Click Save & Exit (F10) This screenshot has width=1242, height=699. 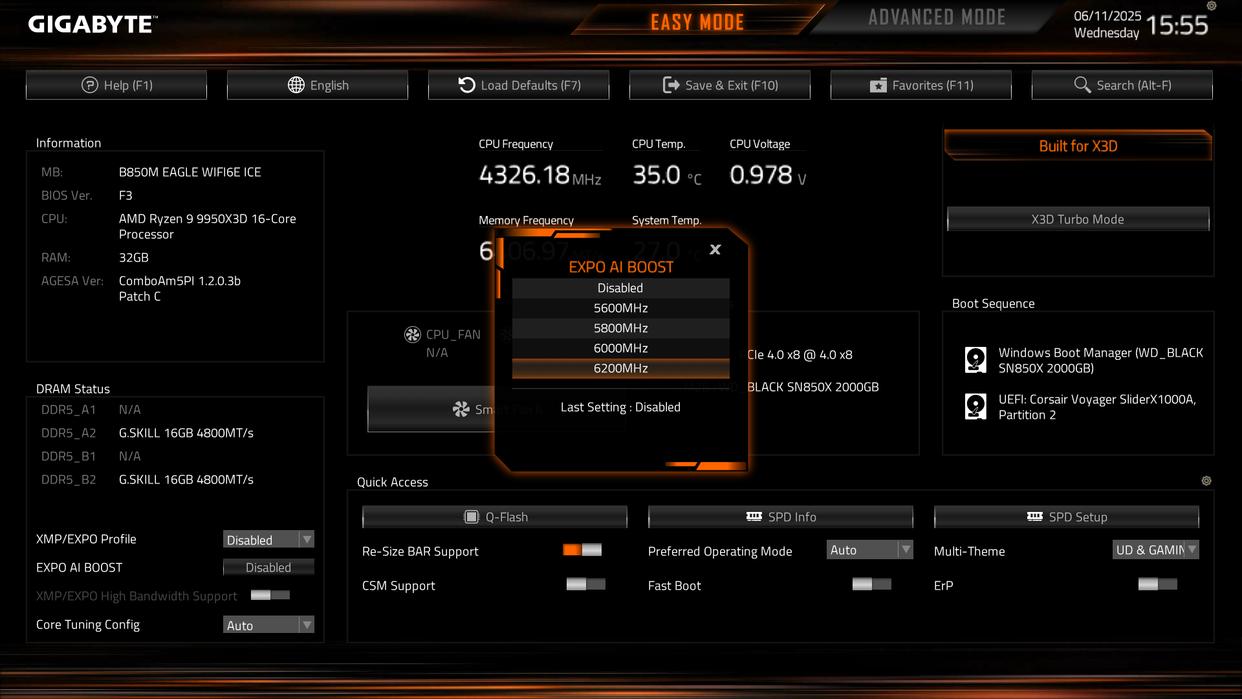[x=719, y=84]
